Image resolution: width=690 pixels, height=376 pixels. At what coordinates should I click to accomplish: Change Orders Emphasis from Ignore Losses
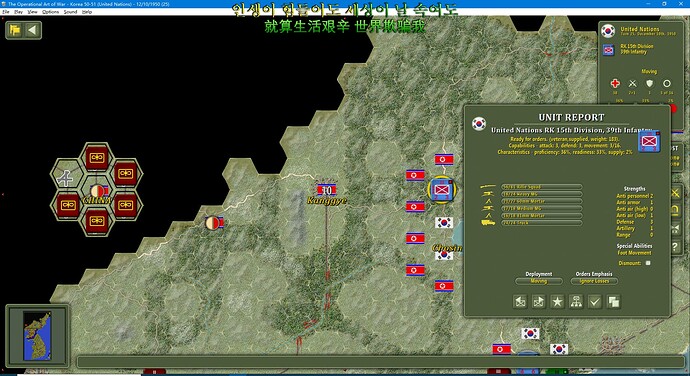594,281
